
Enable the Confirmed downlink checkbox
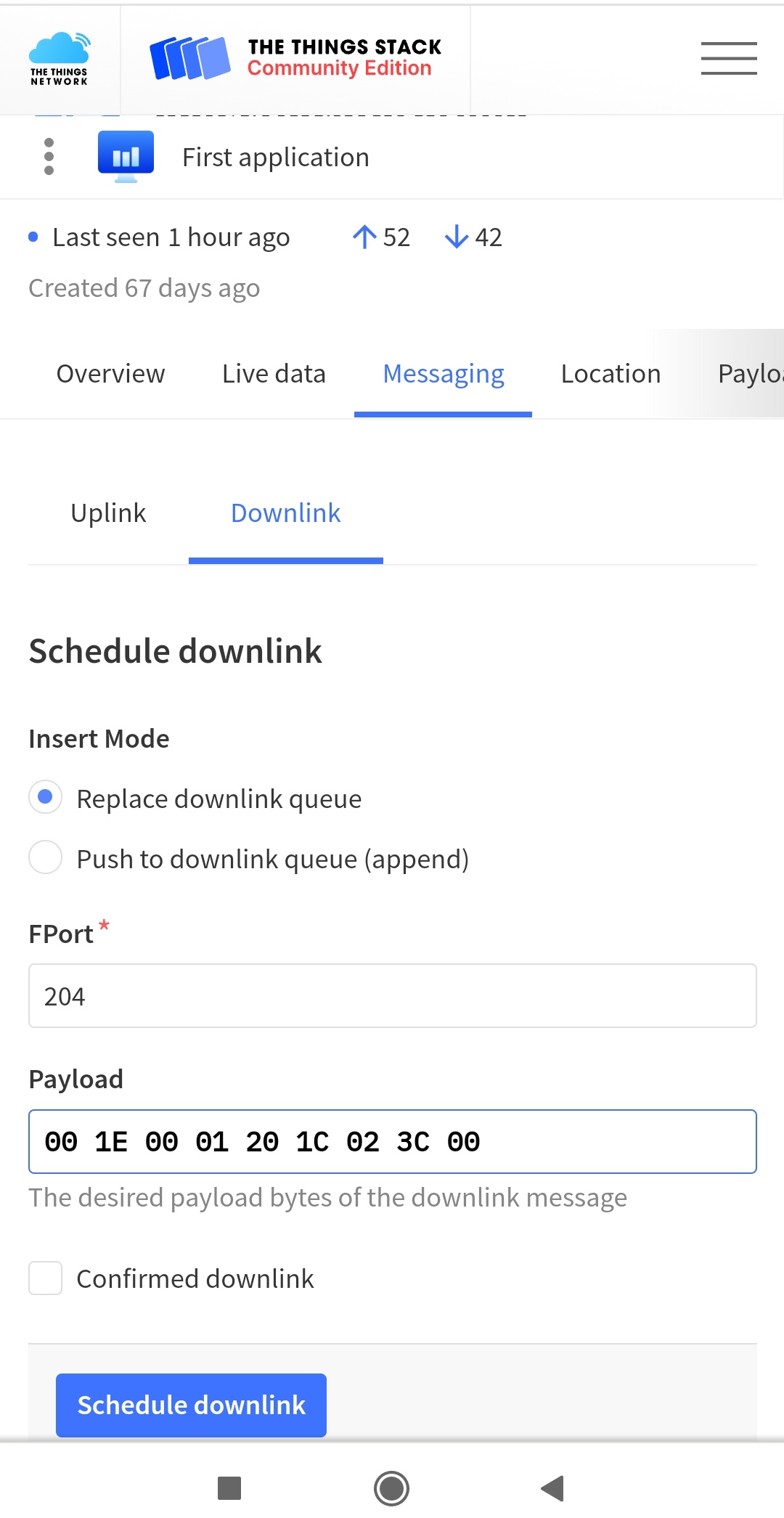45,1278
